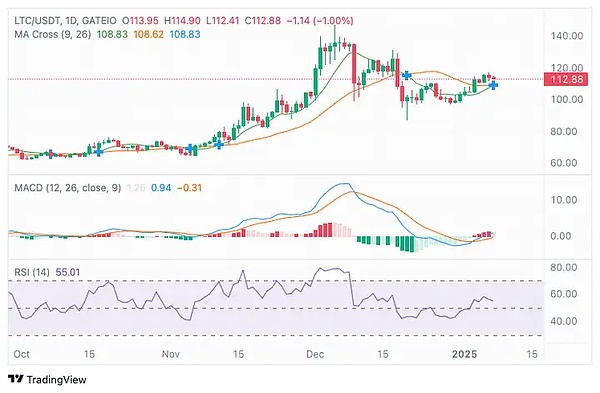Click the TradingView logo

(47, 380)
